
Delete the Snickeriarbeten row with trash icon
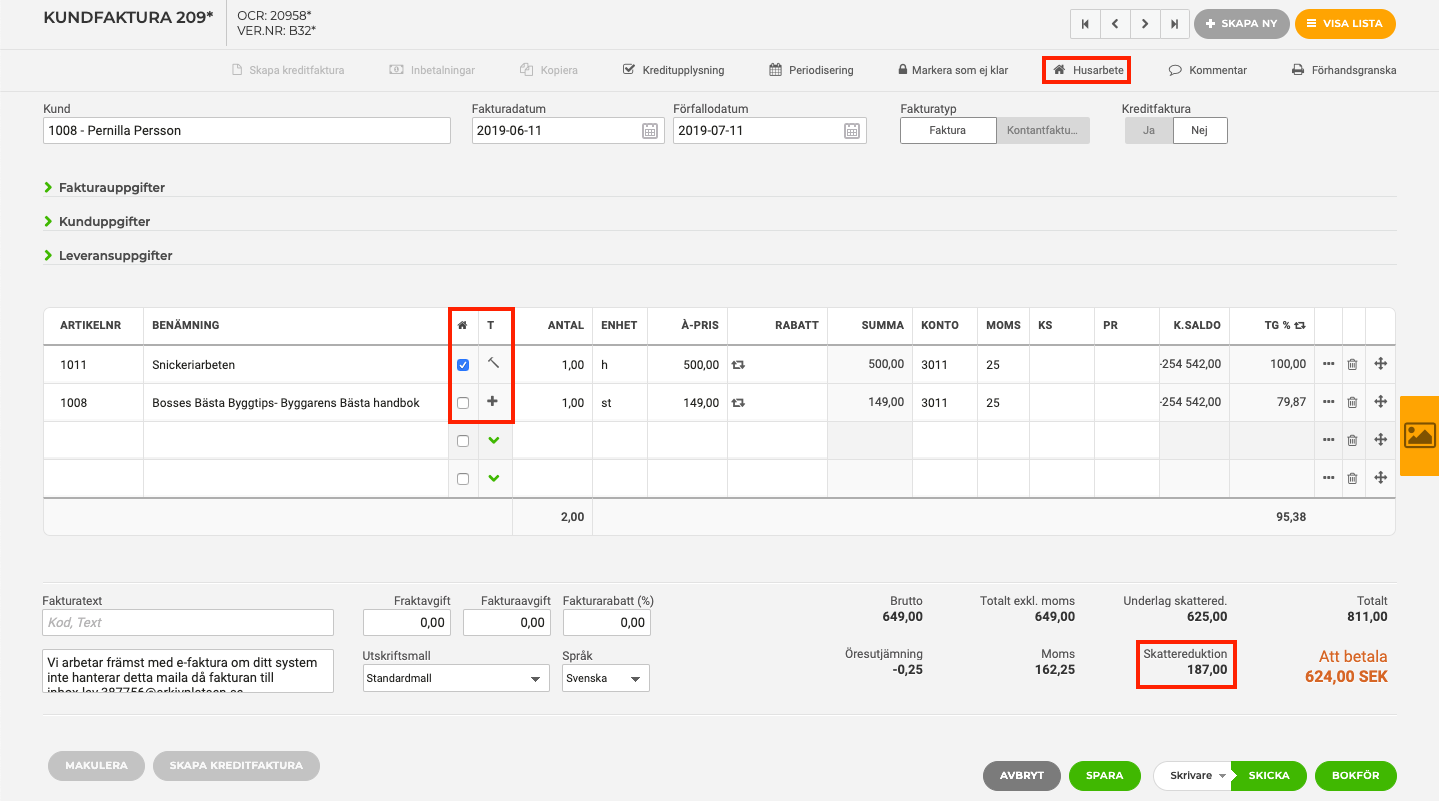click(1352, 365)
